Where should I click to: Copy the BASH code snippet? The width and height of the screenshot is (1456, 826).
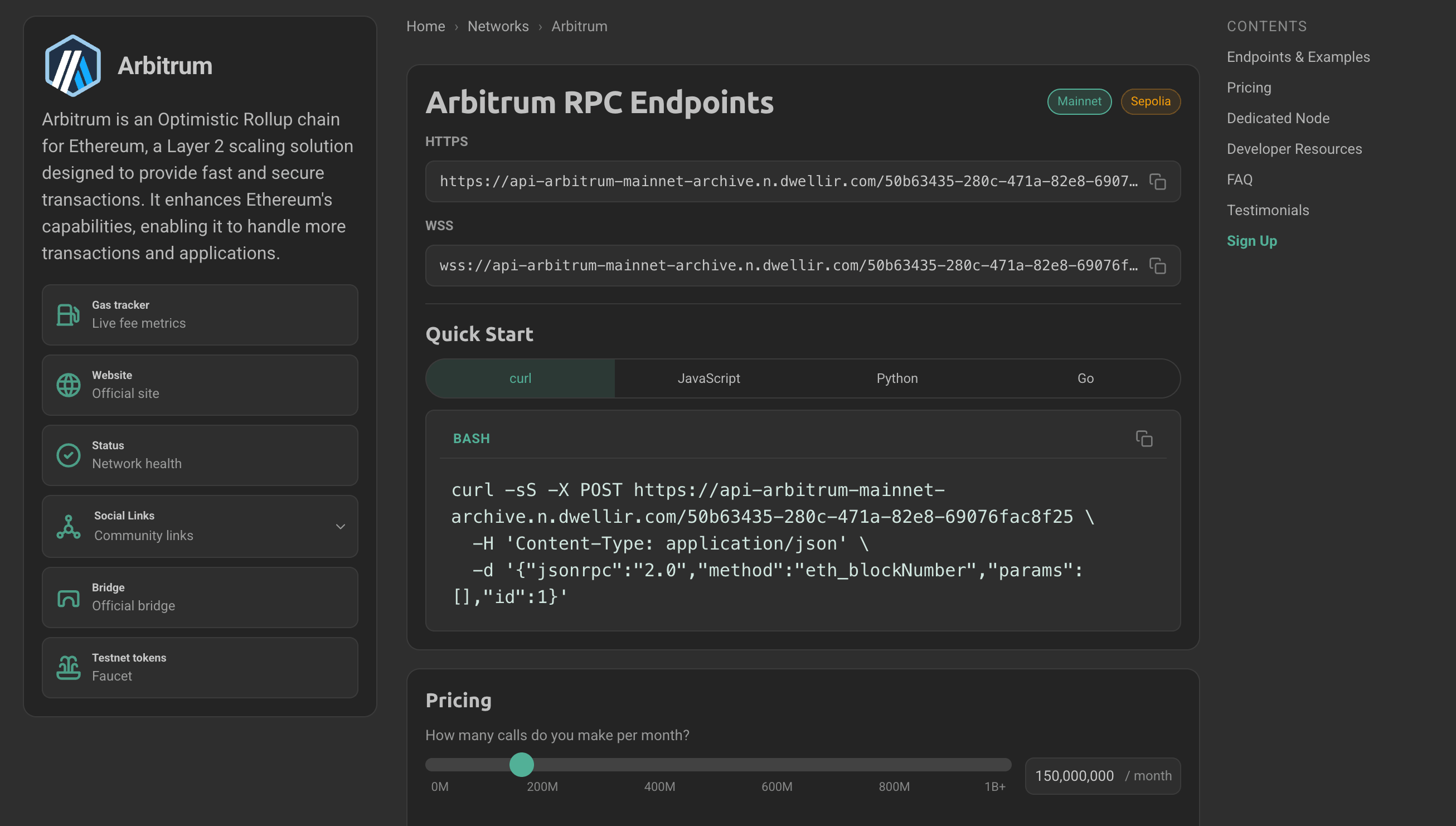pos(1145,439)
